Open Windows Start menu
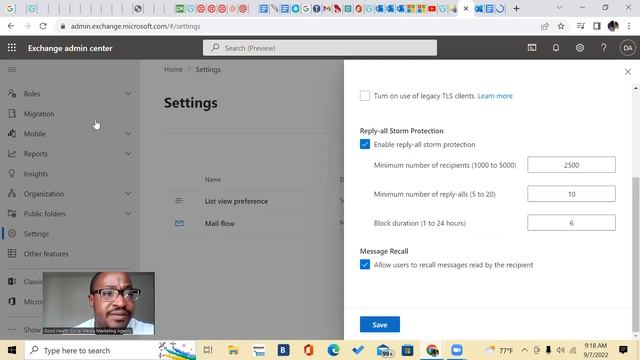Screen dimensions: 640x360 [12, 350]
